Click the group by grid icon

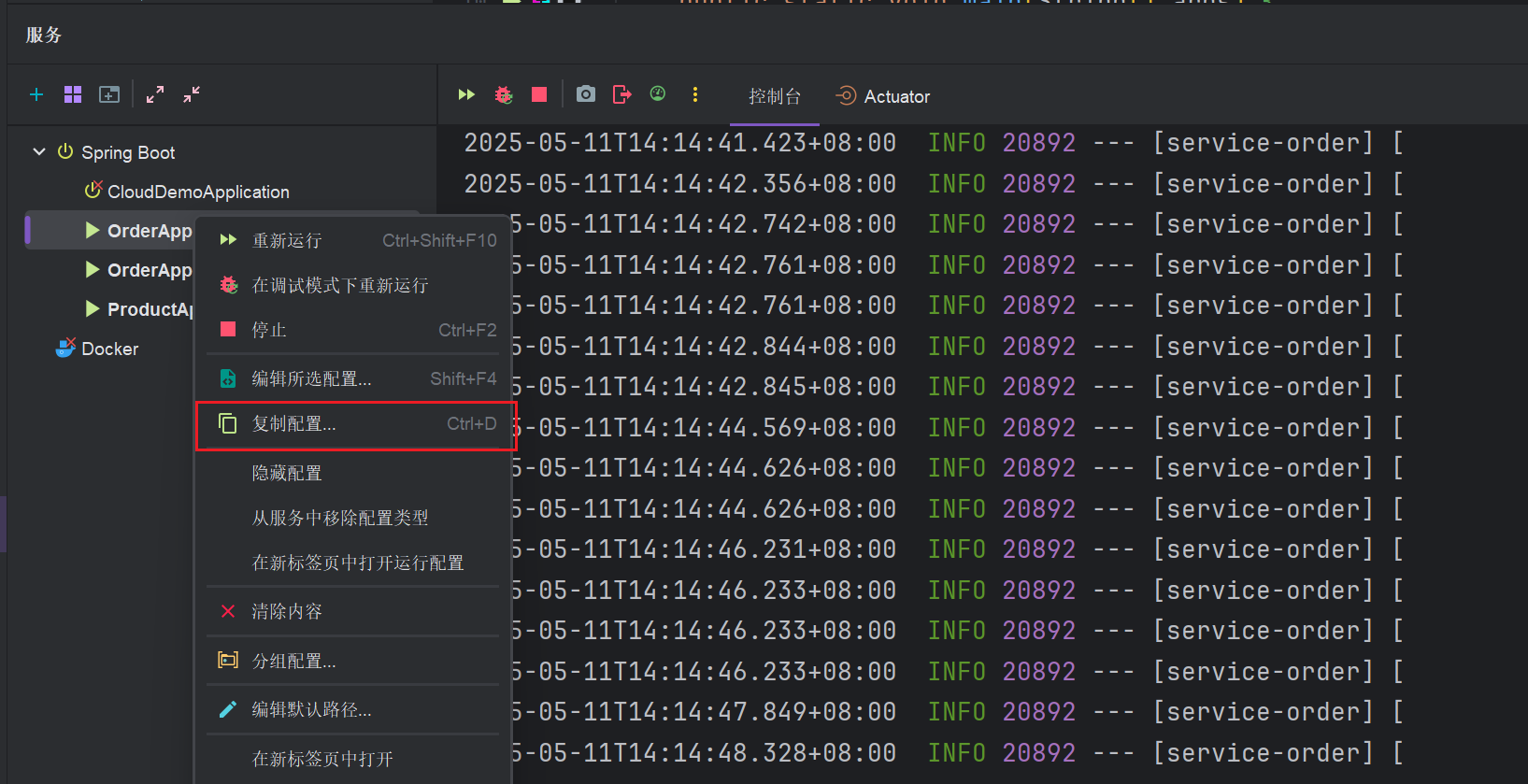coord(73,94)
